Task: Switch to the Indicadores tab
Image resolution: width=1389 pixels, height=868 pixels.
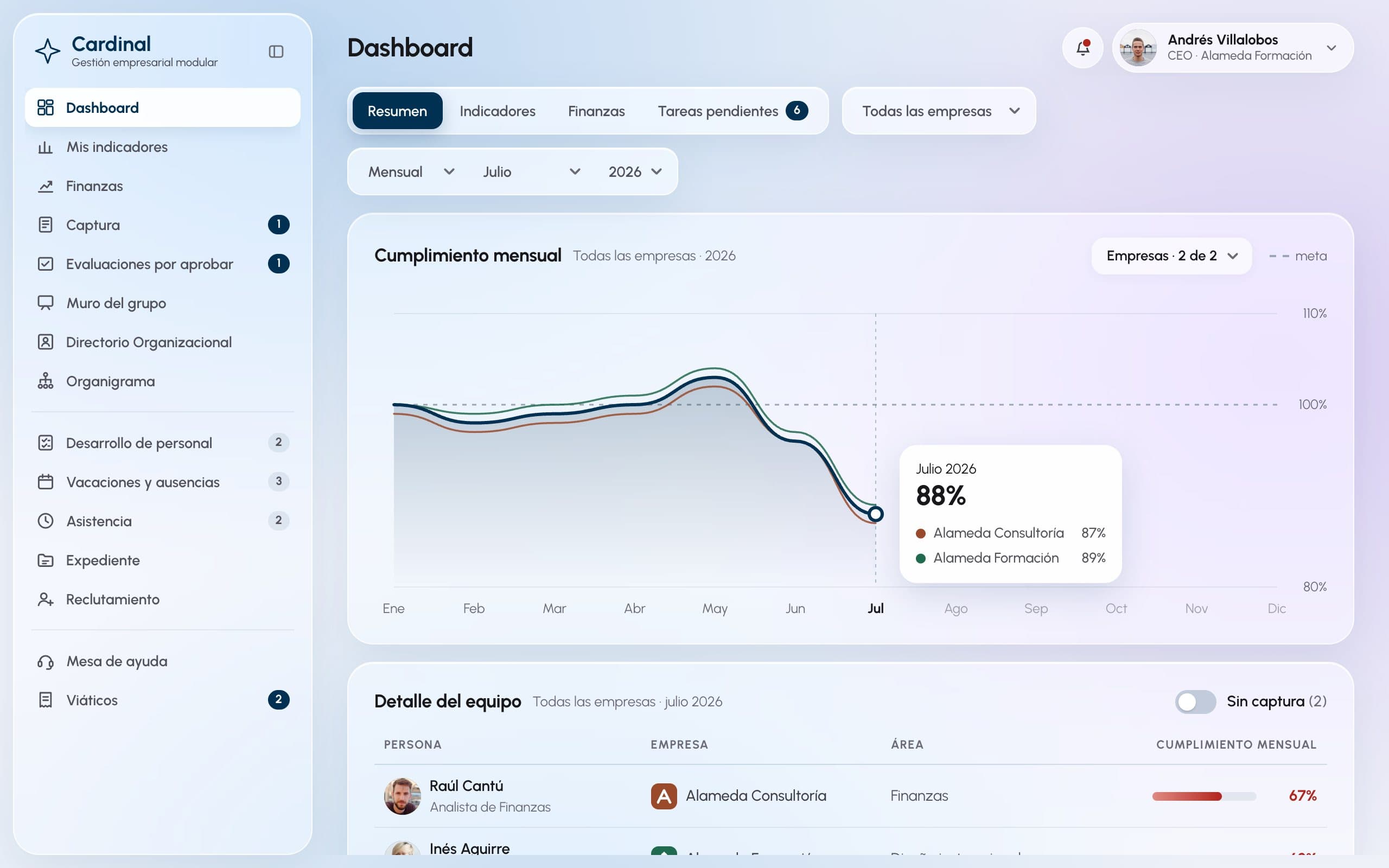Action: coord(497,111)
